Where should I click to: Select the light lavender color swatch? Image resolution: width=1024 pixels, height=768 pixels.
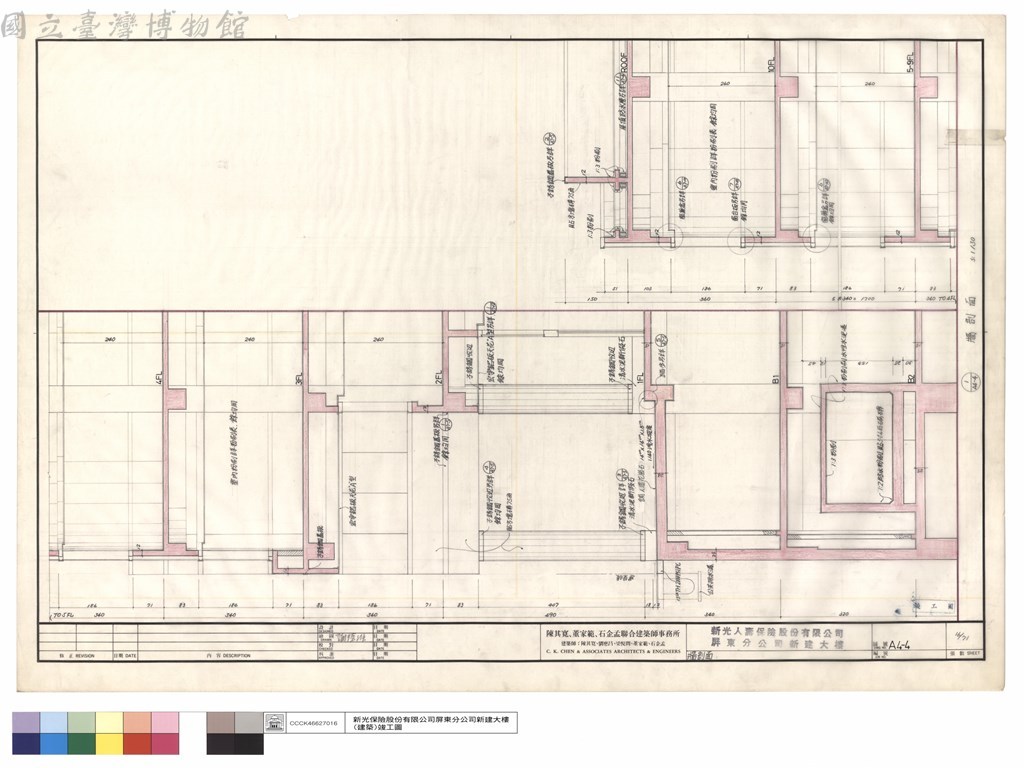(x=25, y=723)
